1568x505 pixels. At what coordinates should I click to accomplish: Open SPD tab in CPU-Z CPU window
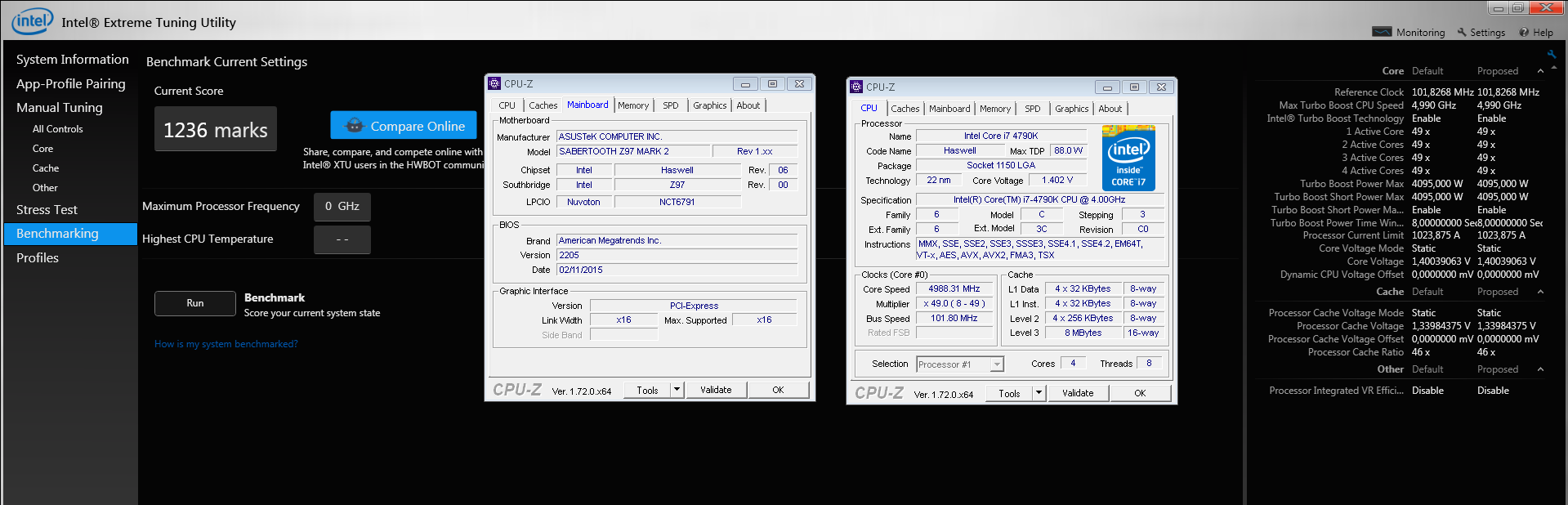(1033, 109)
